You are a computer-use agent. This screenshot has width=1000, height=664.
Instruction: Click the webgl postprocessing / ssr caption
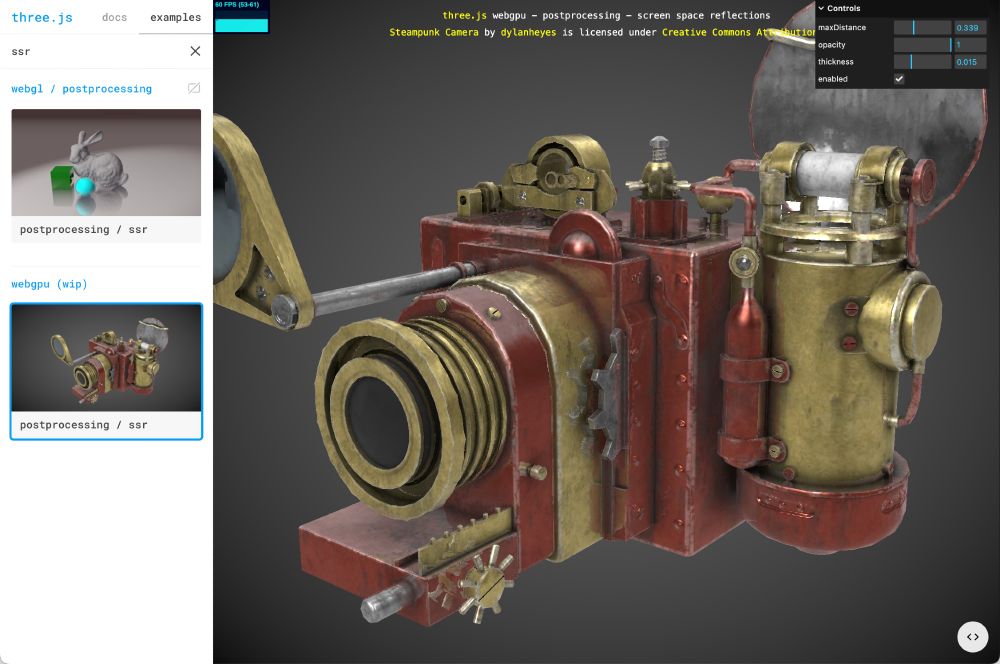coord(84,230)
